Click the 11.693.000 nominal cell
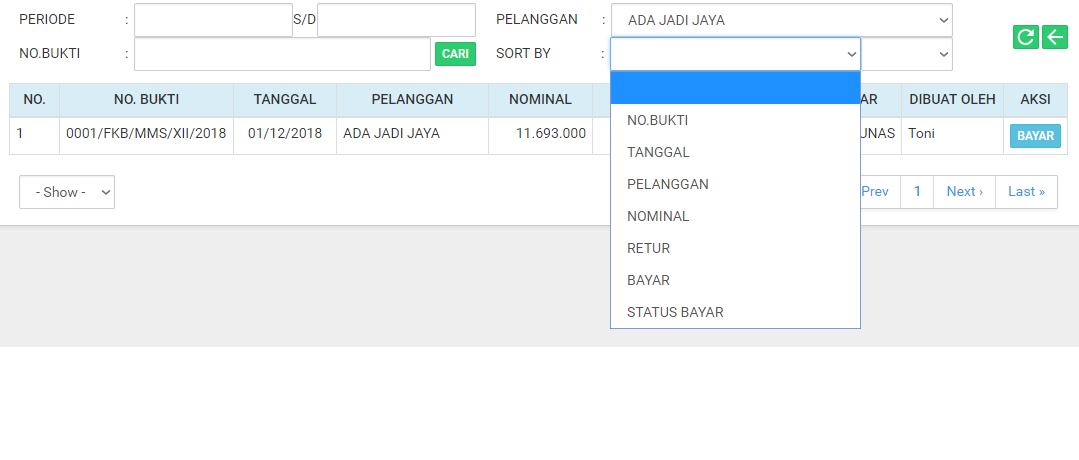 click(540, 136)
